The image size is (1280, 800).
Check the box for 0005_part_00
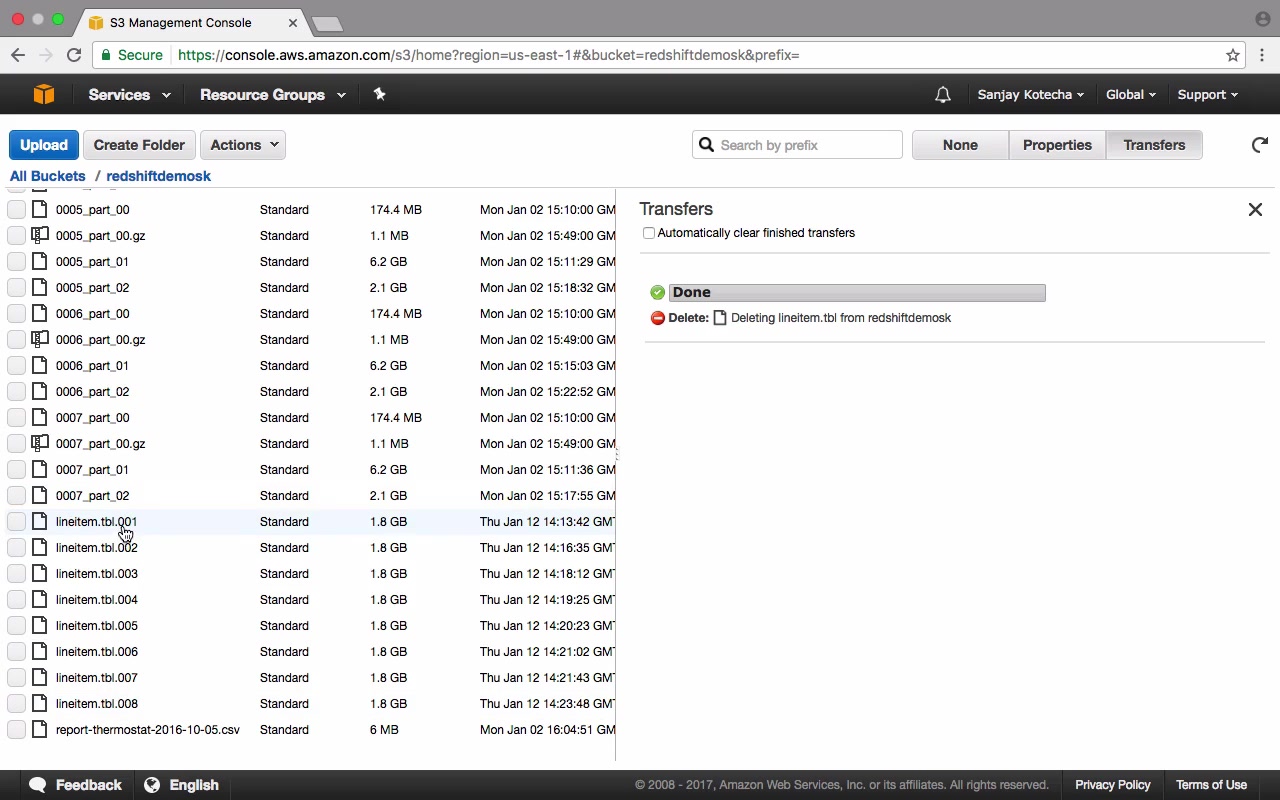[16, 209]
